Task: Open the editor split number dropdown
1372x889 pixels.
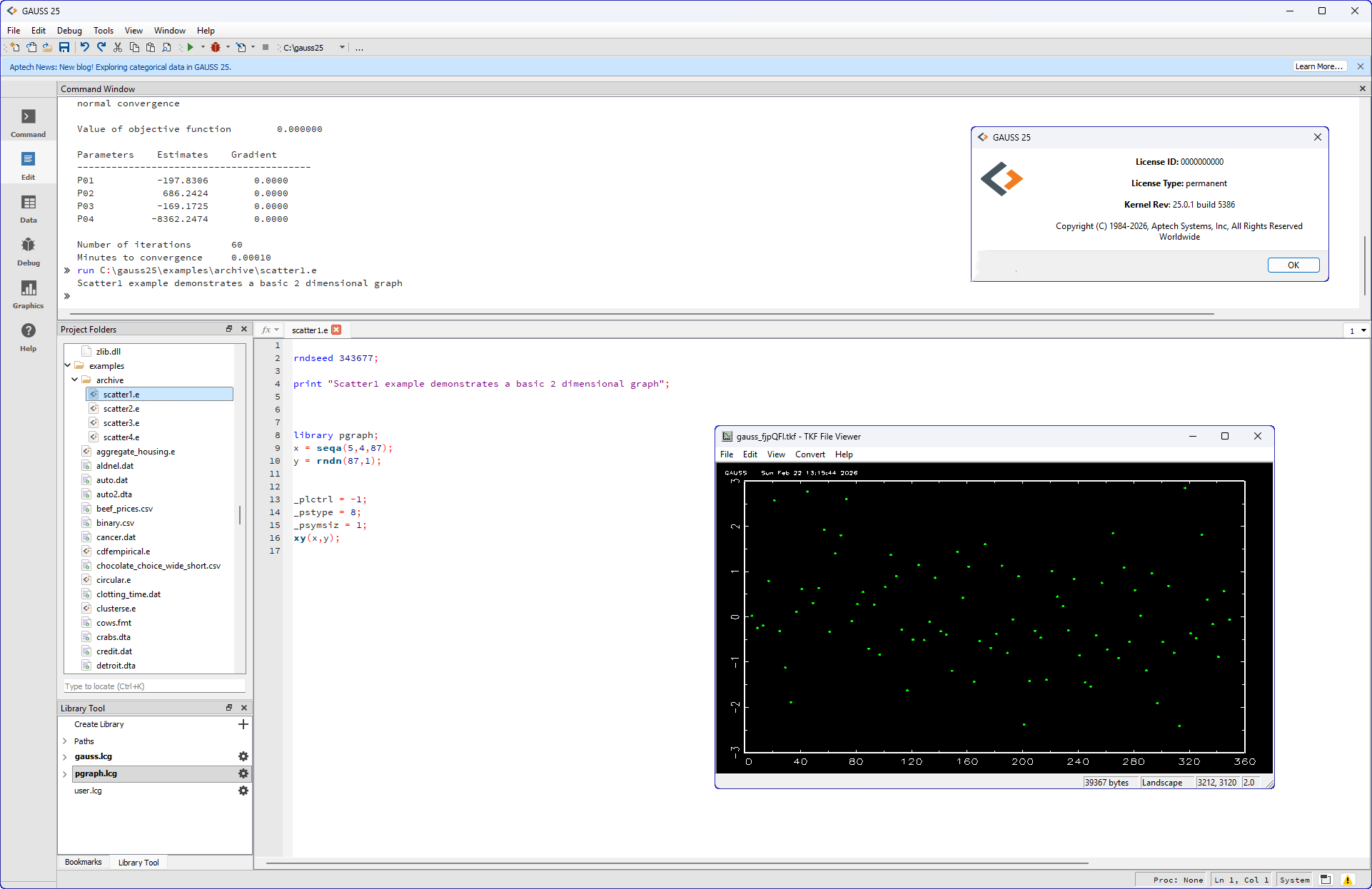Action: [1356, 330]
